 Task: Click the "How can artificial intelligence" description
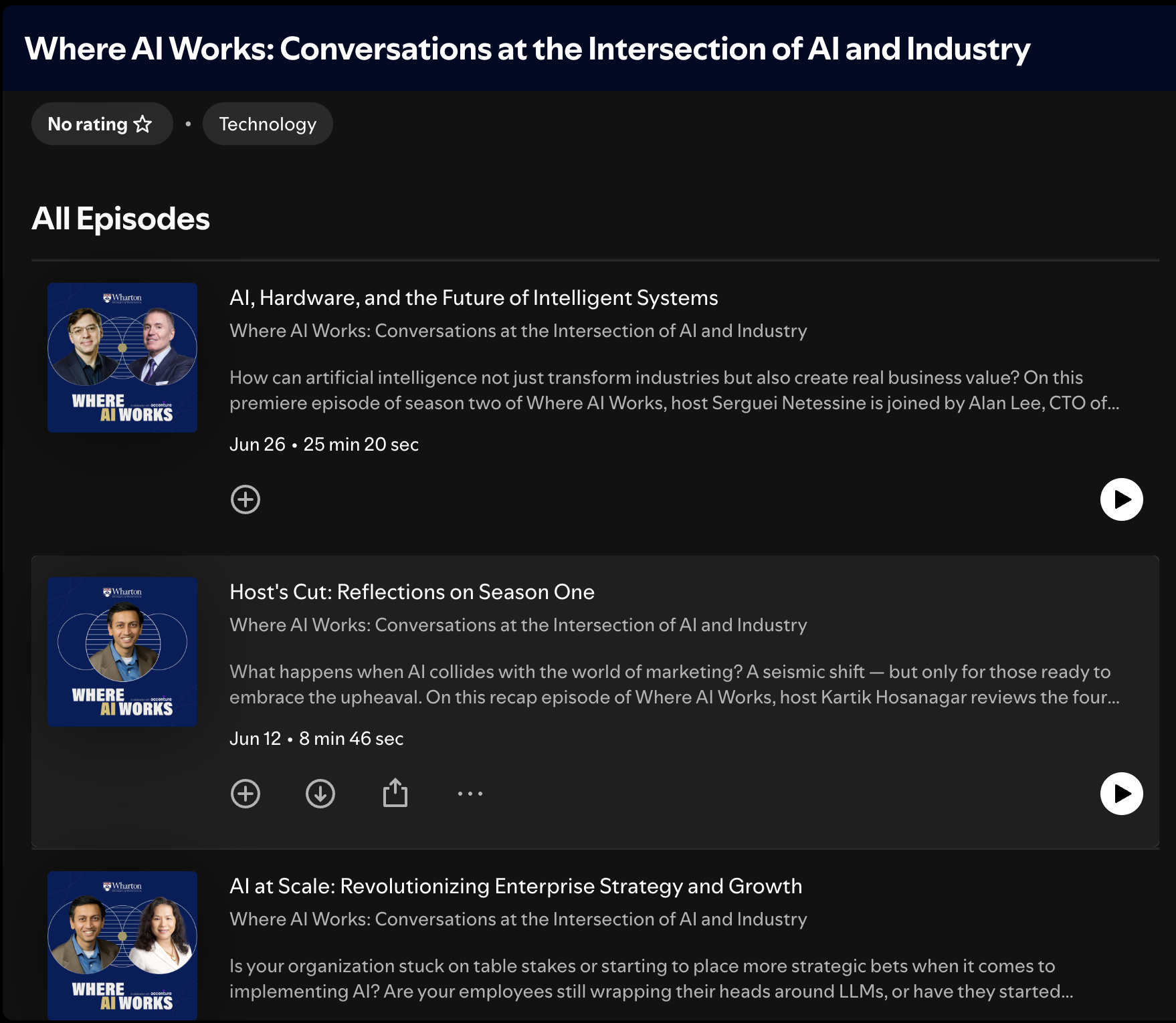pyautogui.click(x=674, y=390)
